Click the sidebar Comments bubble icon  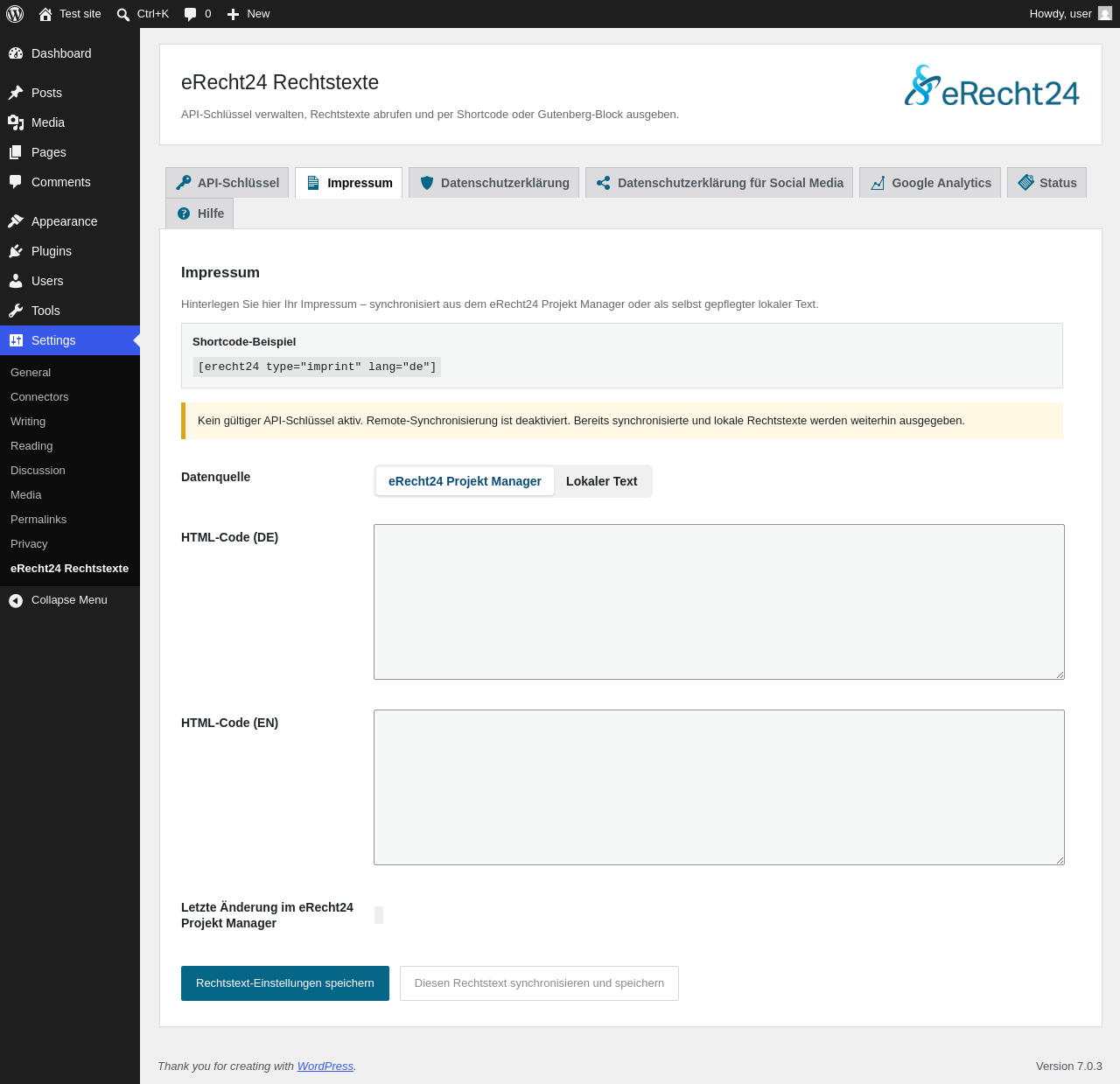[16, 182]
